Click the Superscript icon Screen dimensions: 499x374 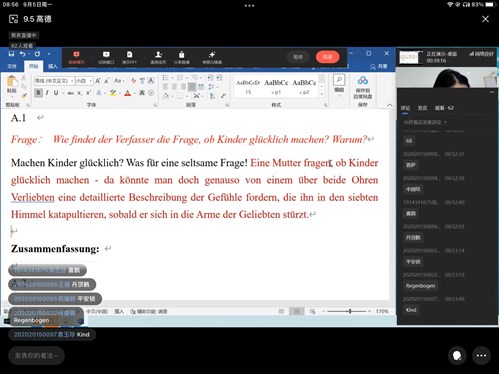coord(88,93)
